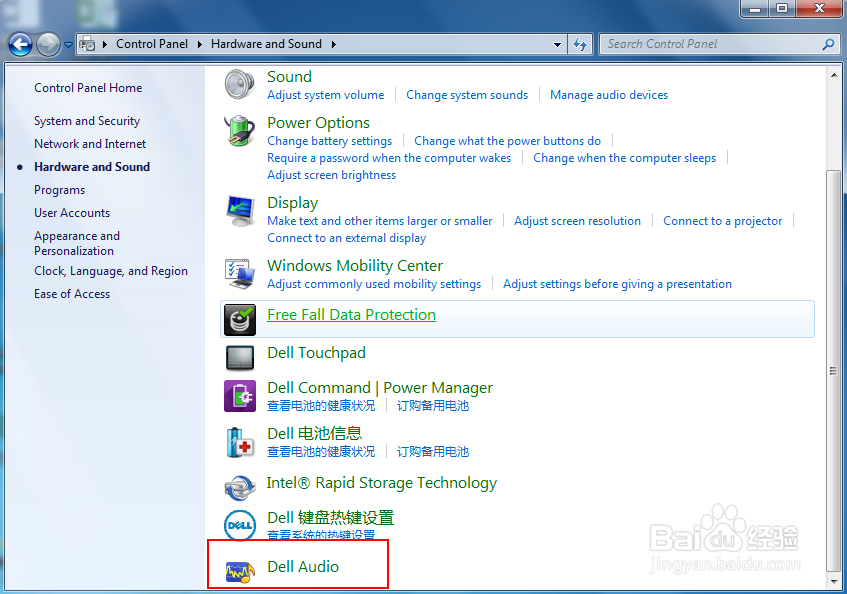
Task: Expand the arrow after Hardware and Sound breadcrumb
Action: pyautogui.click(x=334, y=44)
